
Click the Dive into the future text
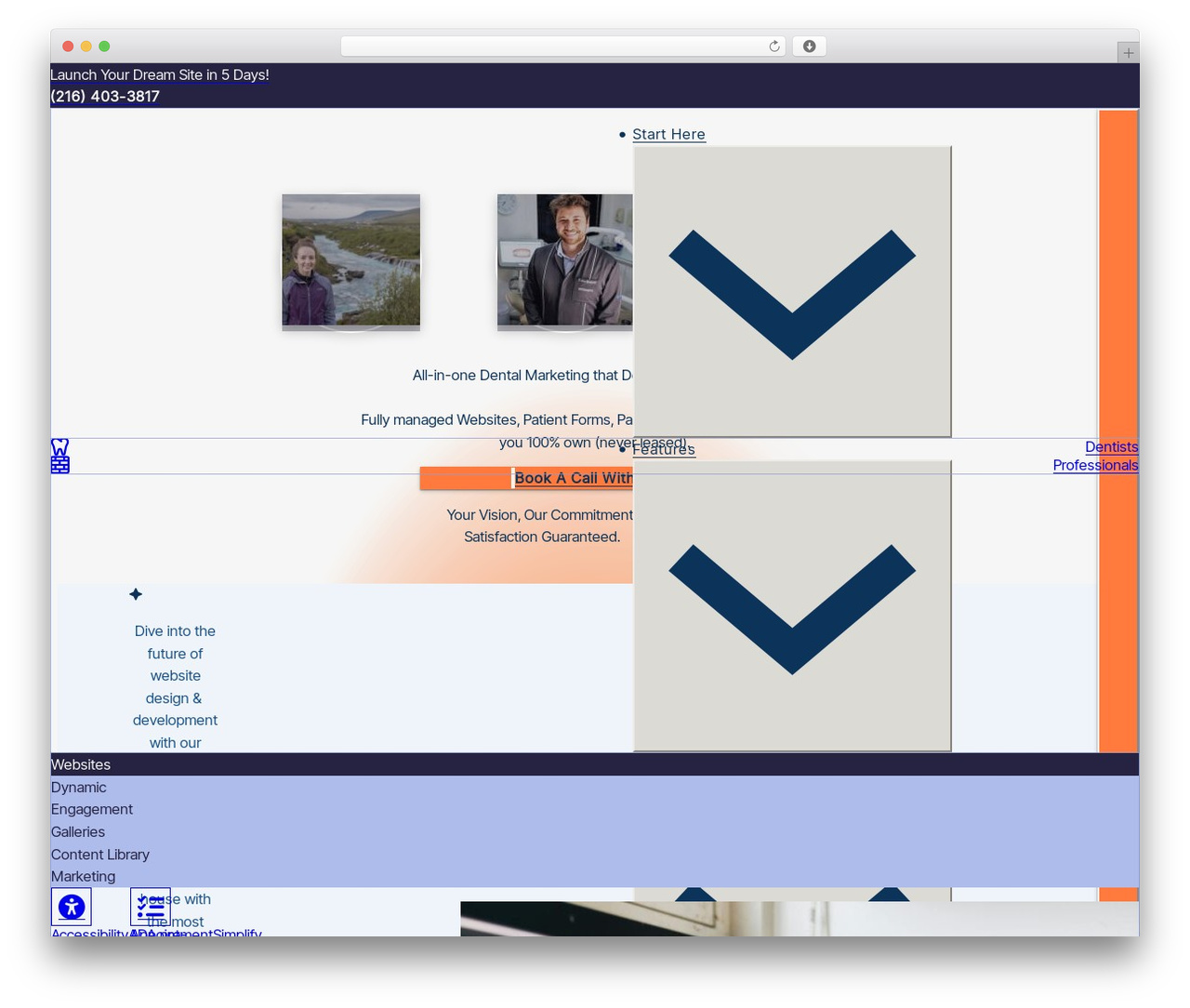(x=175, y=643)
